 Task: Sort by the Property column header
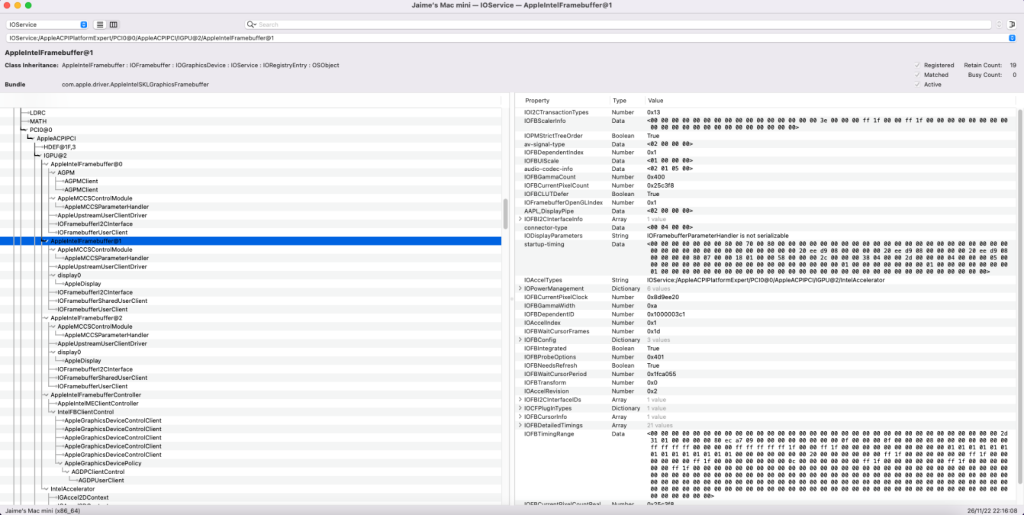point(537,101)
